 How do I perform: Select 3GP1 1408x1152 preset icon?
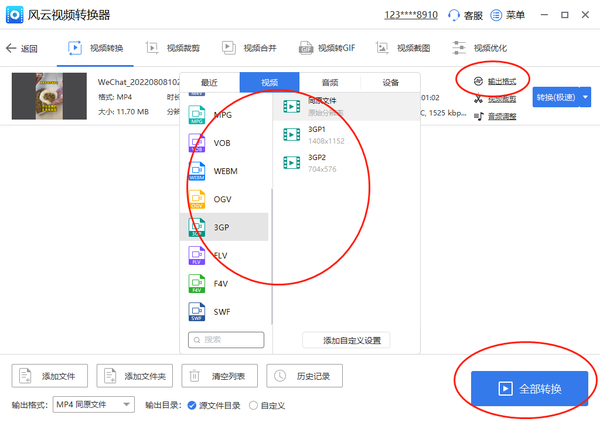292,135
